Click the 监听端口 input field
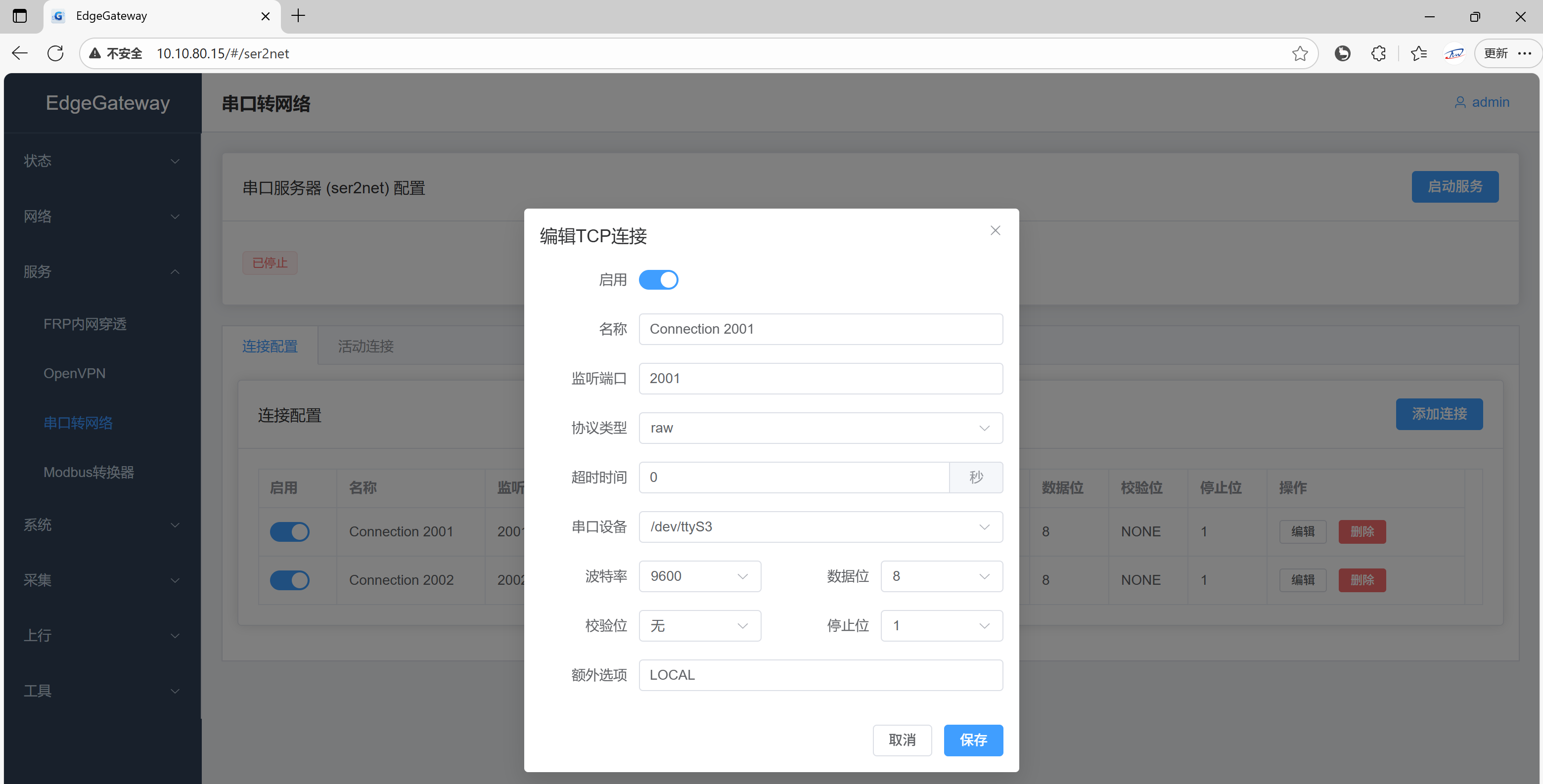Viewport: 1543px width, 784px height. pyautogui.click(x=820, y=379)
